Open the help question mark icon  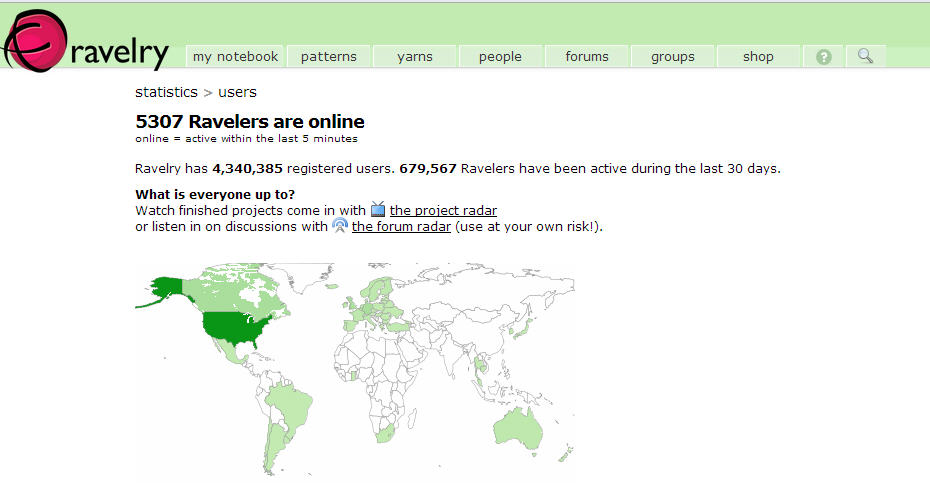824,57
